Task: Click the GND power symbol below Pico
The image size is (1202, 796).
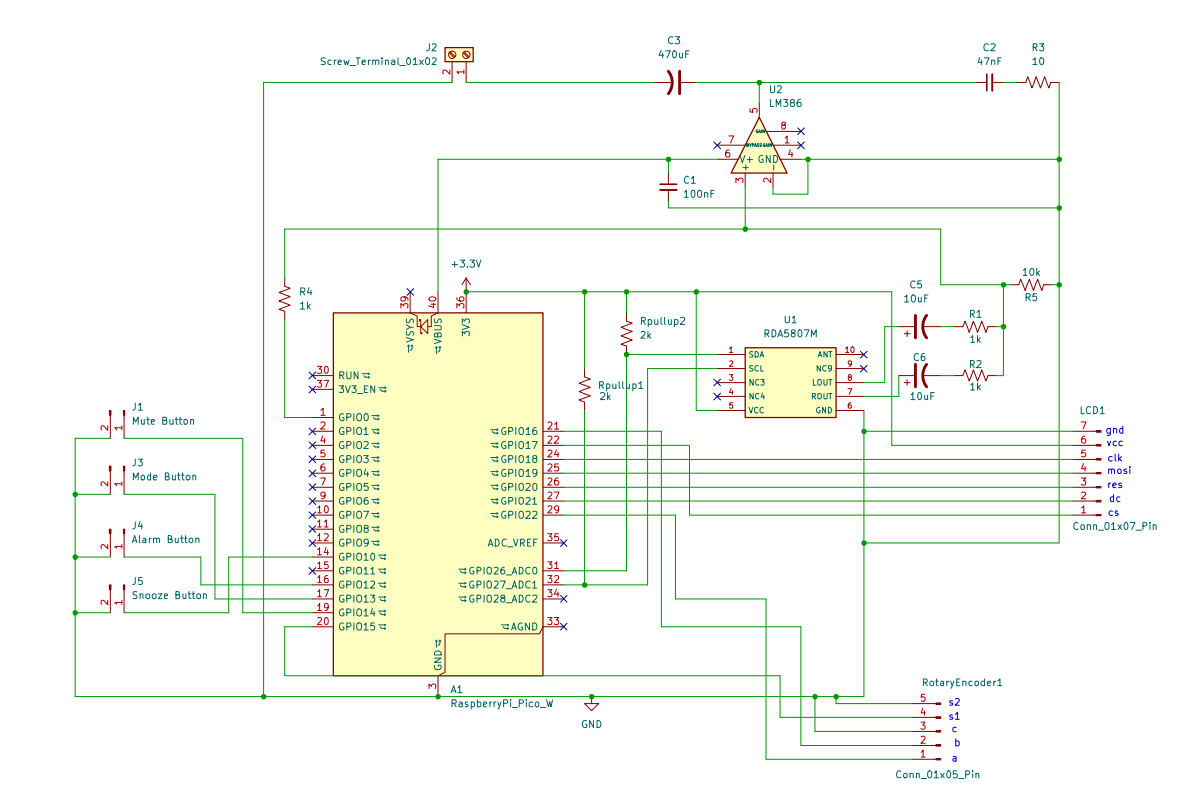Action: 591,704
